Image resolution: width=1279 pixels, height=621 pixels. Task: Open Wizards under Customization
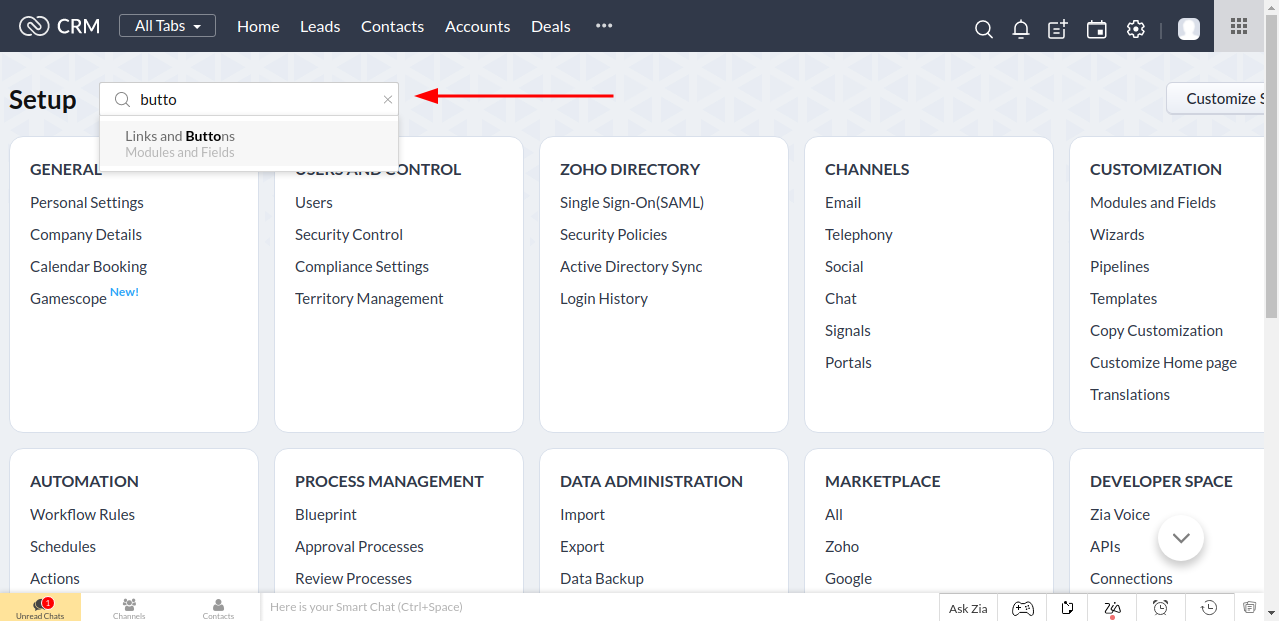point(1117,234)
